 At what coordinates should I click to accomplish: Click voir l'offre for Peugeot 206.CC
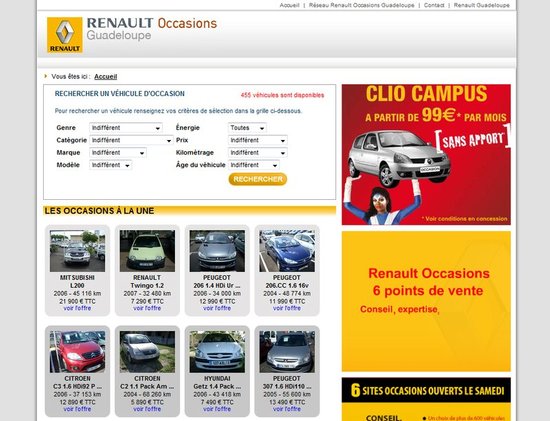[287, 308]
